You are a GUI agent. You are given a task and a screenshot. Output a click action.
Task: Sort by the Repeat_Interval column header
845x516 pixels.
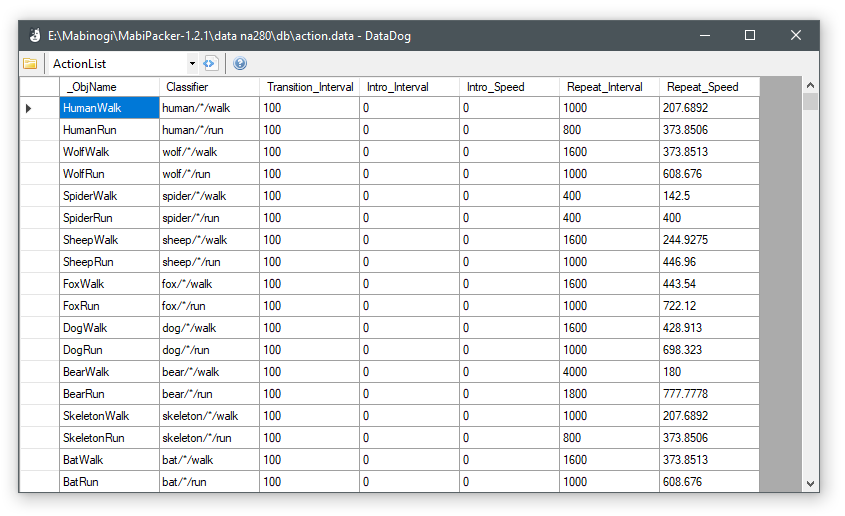[609, 87]
